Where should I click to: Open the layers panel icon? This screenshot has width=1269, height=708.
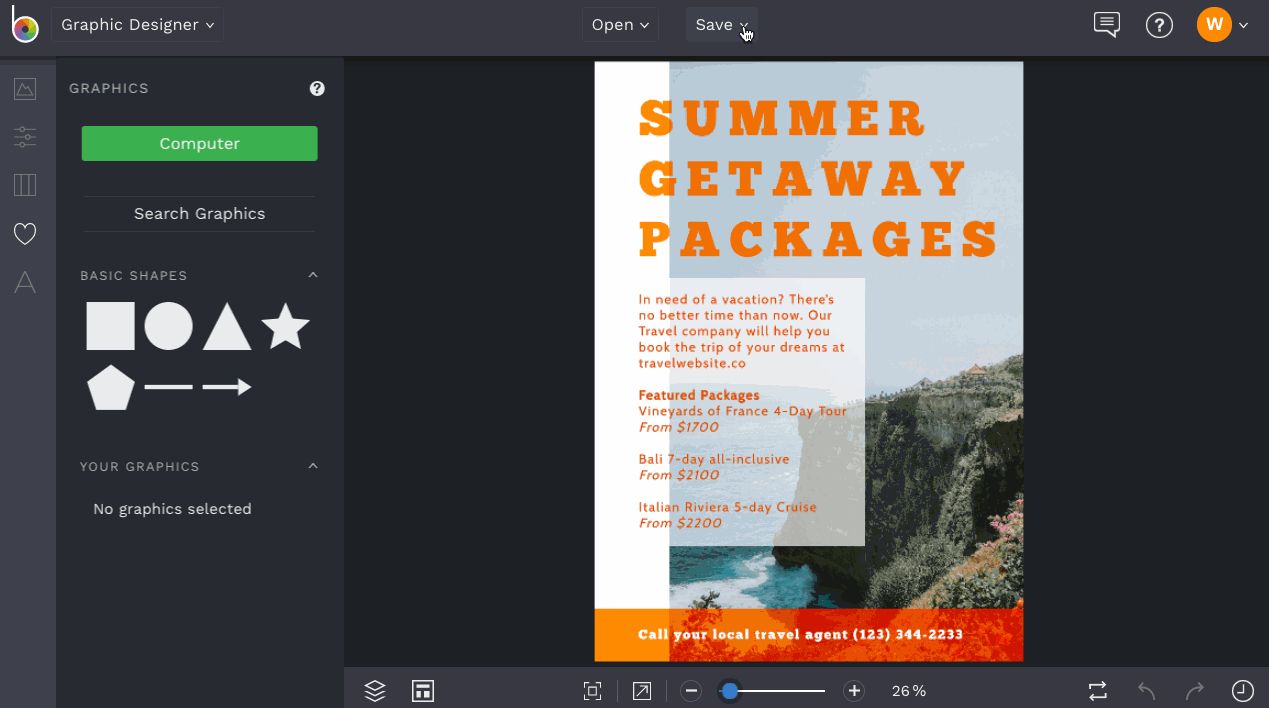(375, 691)
